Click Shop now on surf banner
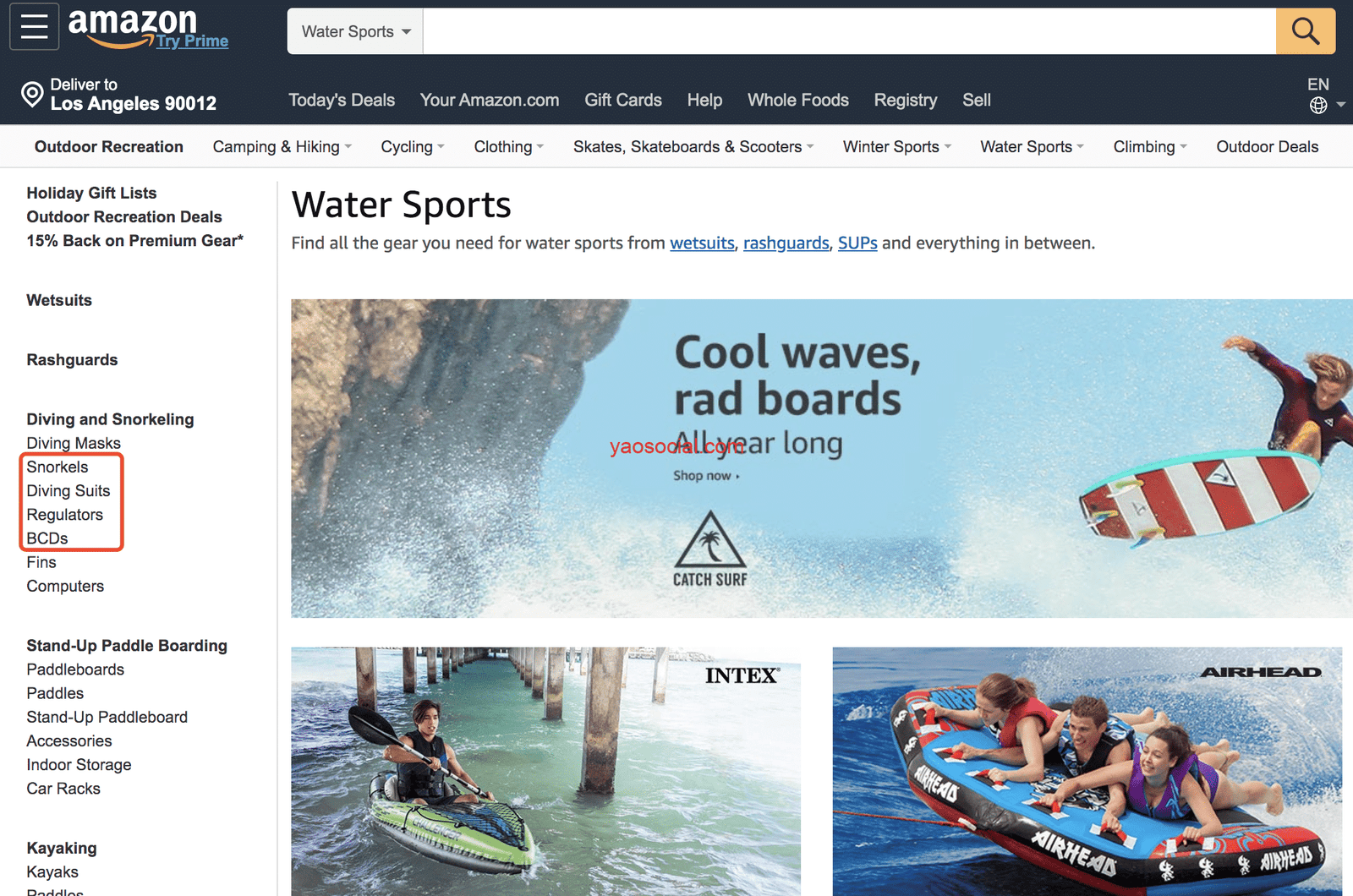1353x896 pixels. click(706, 476)
